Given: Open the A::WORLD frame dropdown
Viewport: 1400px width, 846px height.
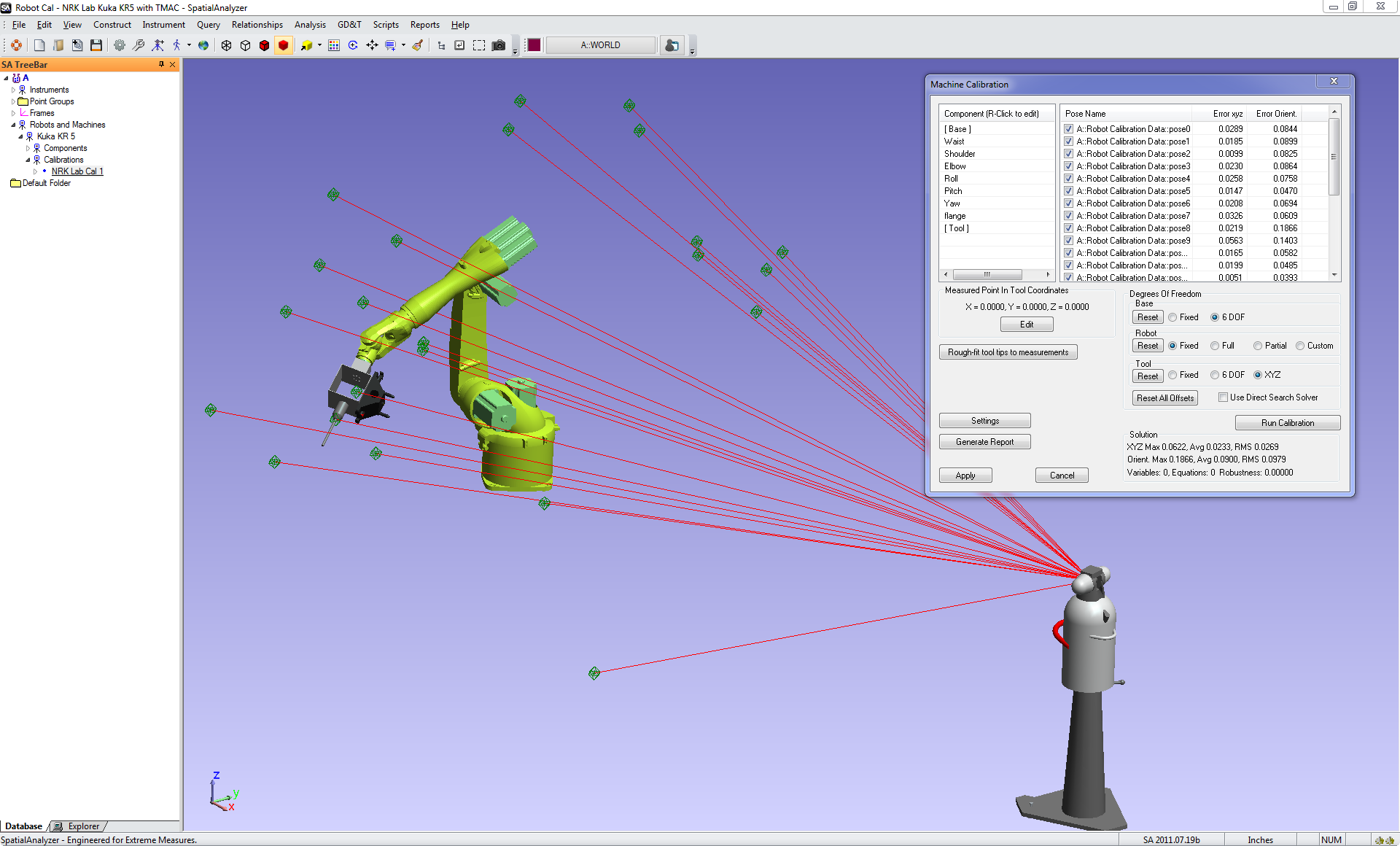Looking at the screenshot, I should (x=601, y=44).
